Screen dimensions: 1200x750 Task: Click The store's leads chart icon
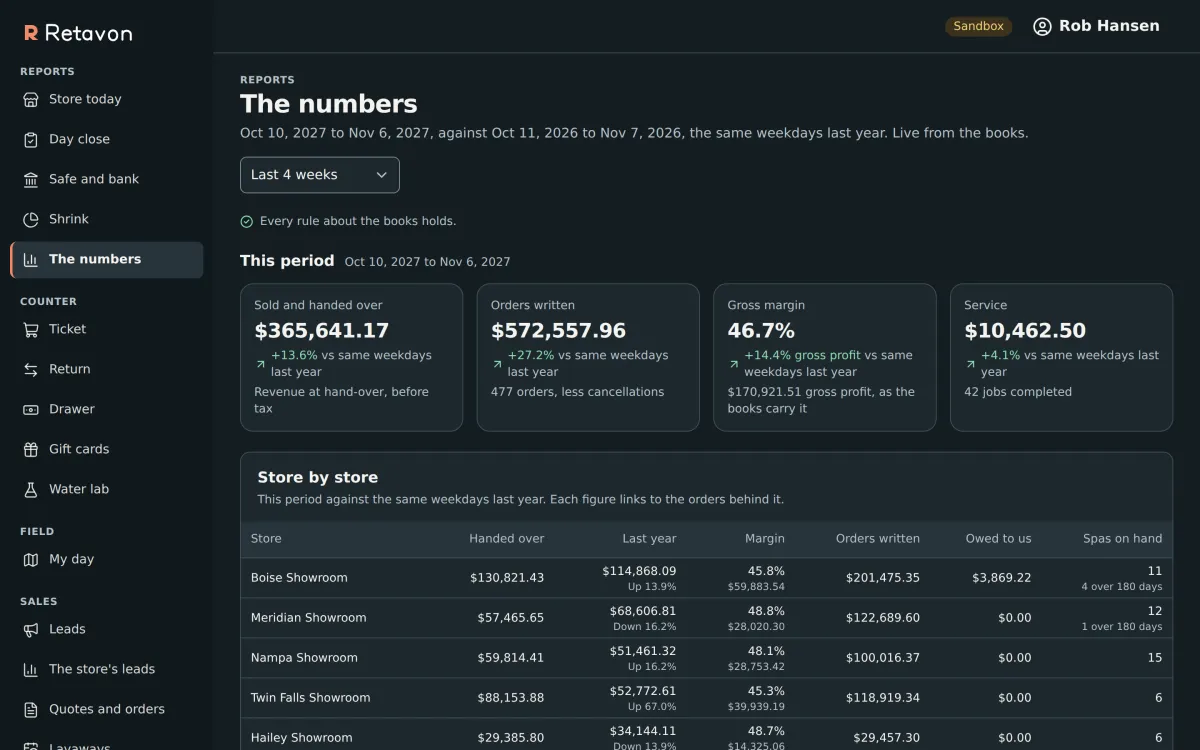coord(31,669)
